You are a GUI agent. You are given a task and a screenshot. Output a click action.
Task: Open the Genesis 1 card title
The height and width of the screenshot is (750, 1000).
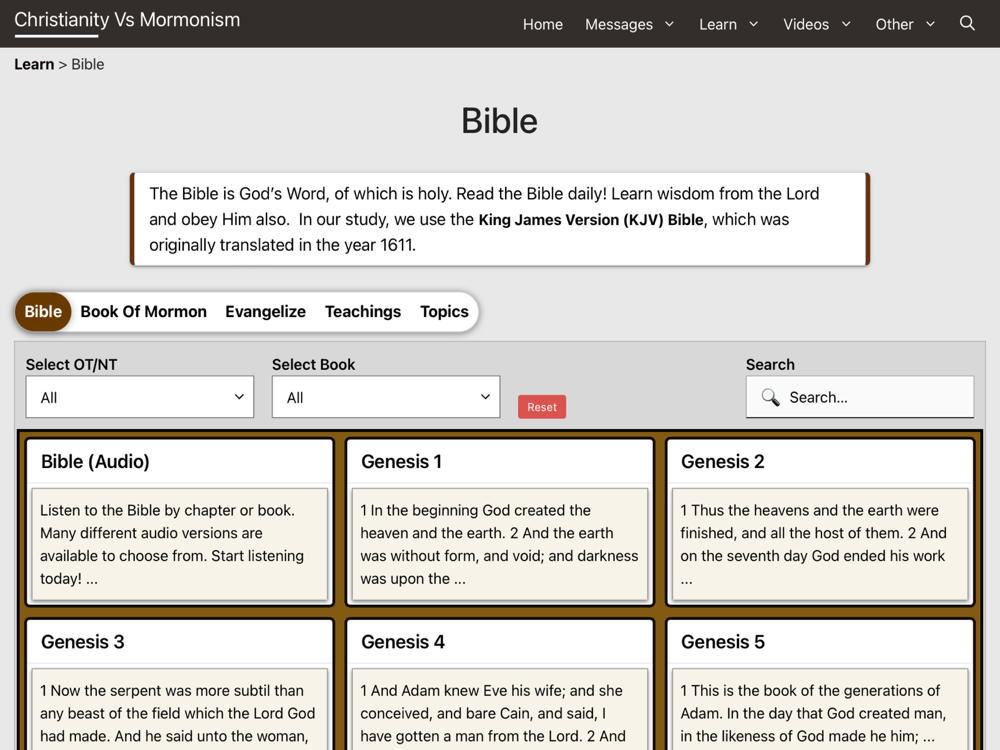(x=401, y=461)
